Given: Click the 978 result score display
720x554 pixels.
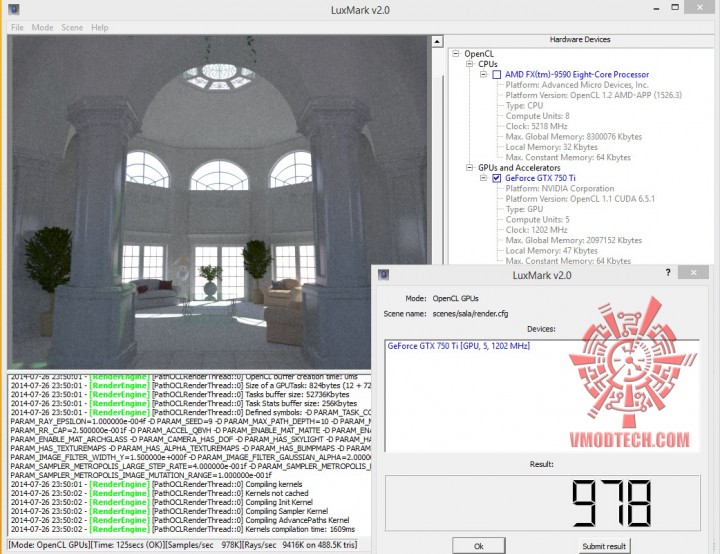Looking at the screenshot, I should coord(542,503).
